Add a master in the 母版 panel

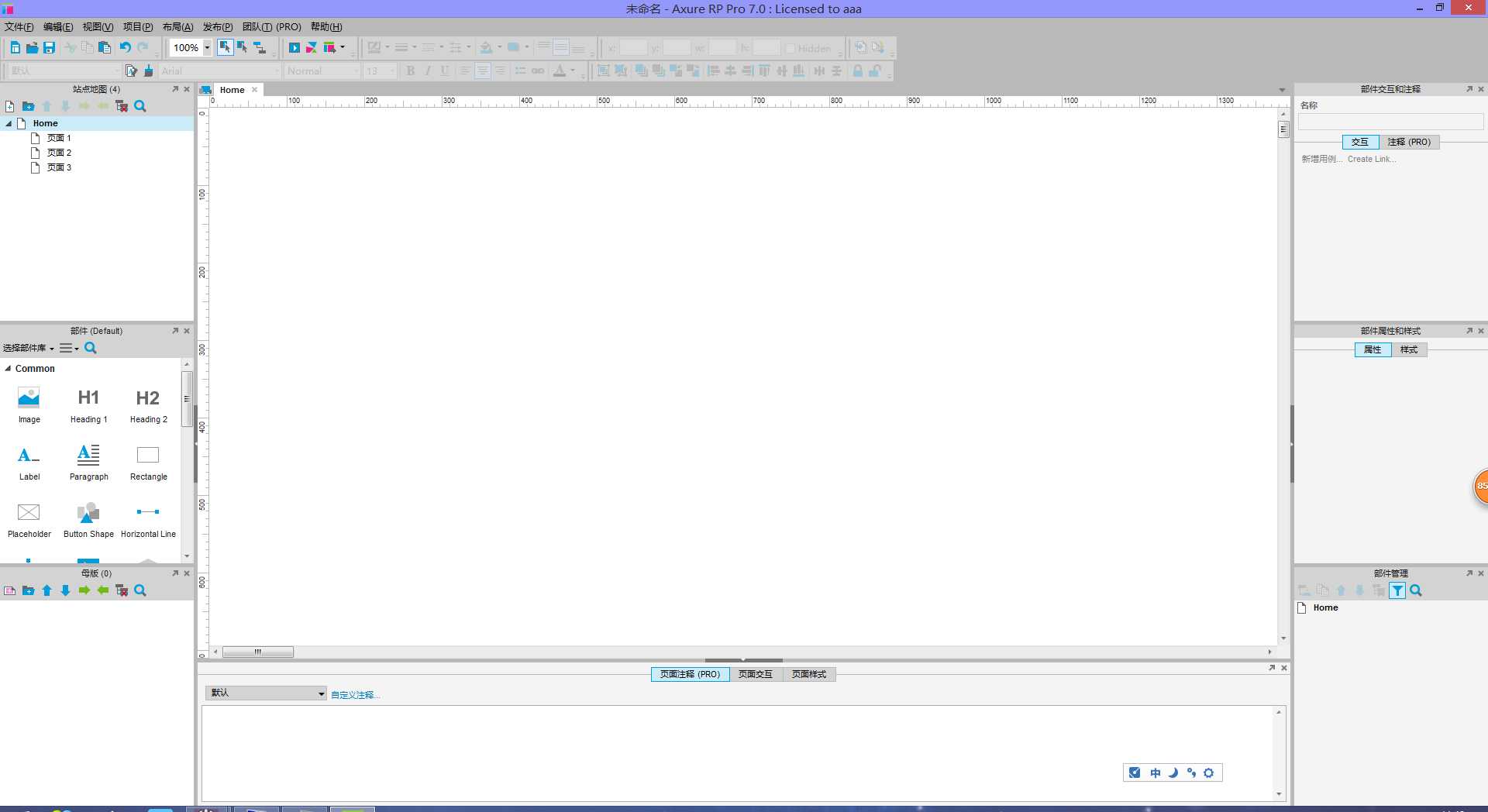(x=10, y=590)
